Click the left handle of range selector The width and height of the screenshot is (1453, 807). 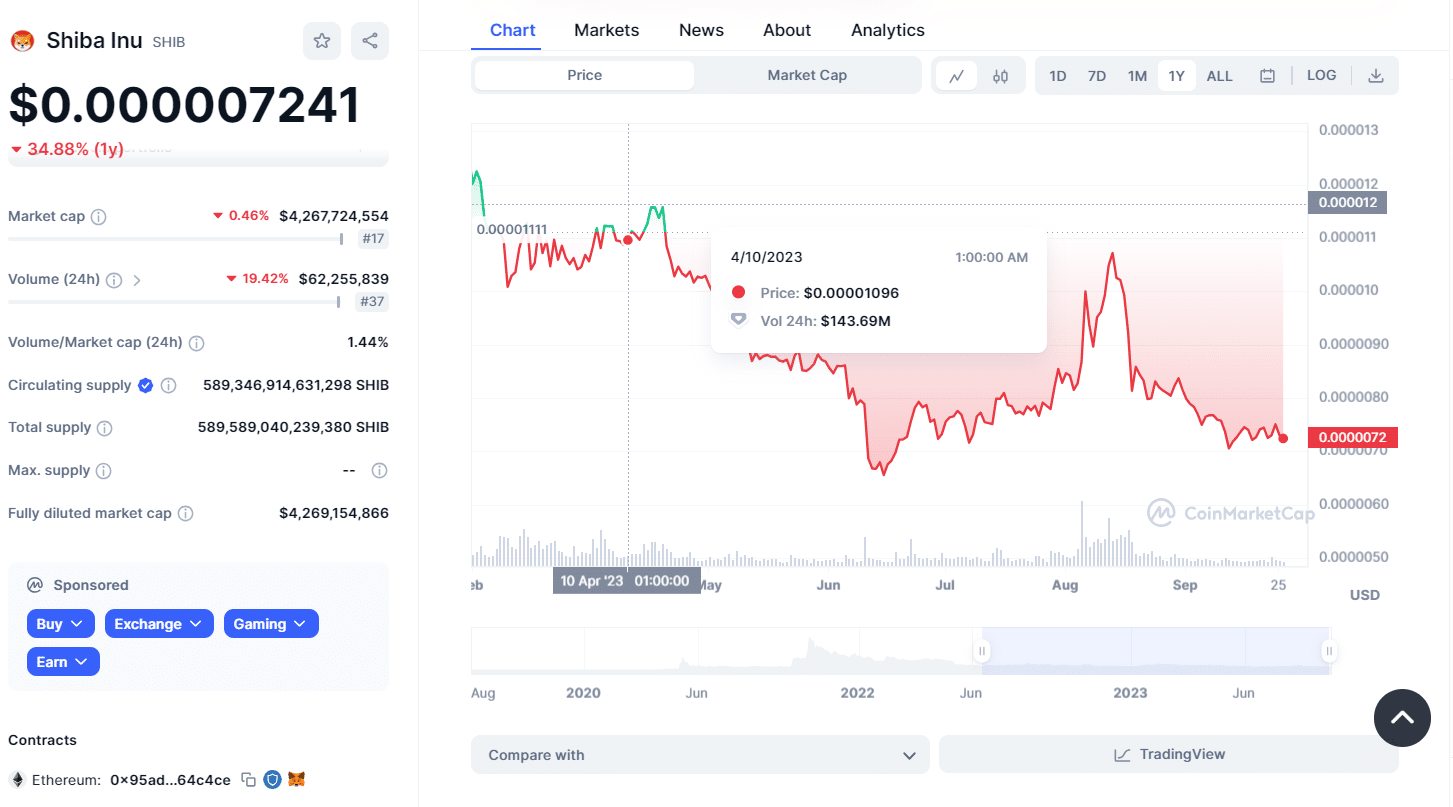pyautogui.click(x=982, y=651)
